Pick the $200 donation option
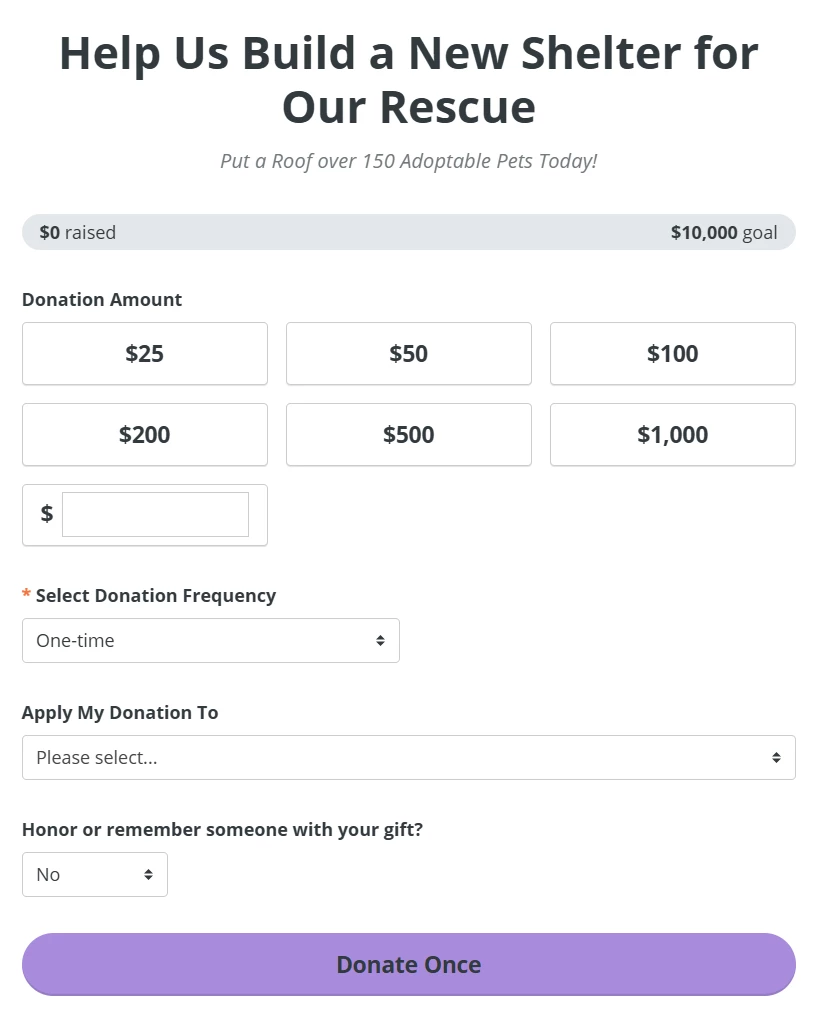Viewport: 818px width, 1020px height. [144, 434]
